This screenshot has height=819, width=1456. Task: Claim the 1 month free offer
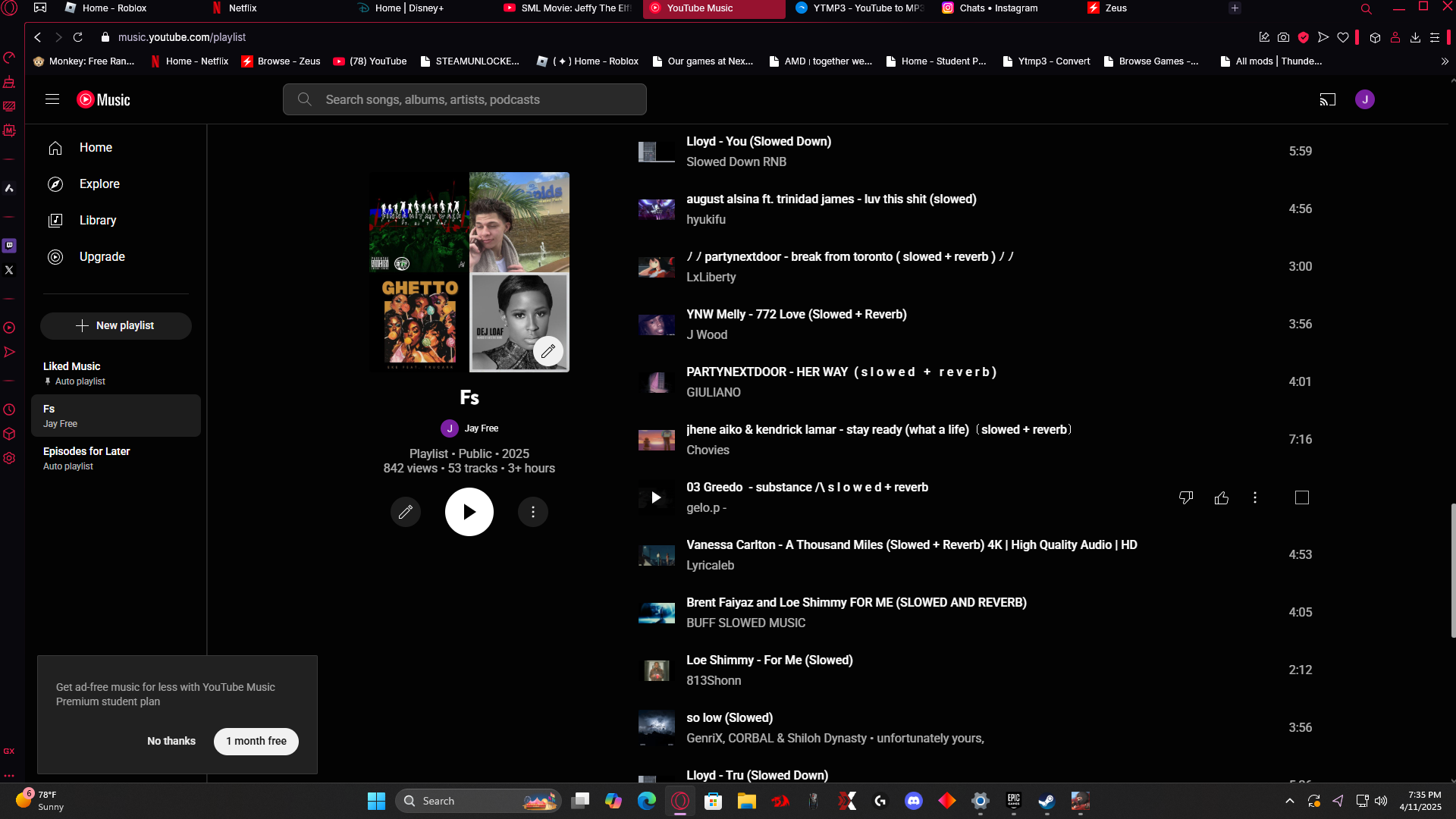pyautogui.click(x=256, y=741)
